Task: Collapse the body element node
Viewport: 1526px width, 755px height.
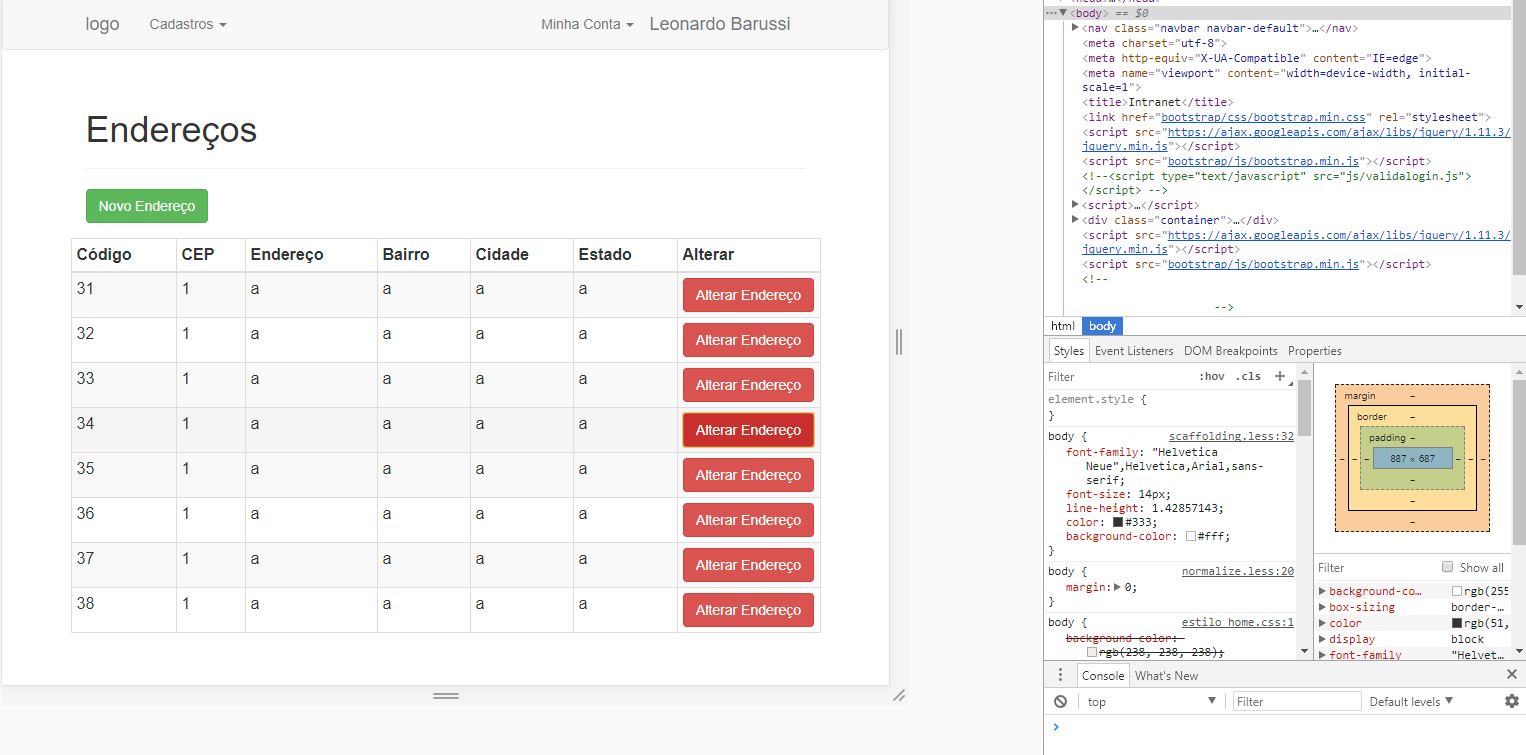Action: [x=1064, y=13]
